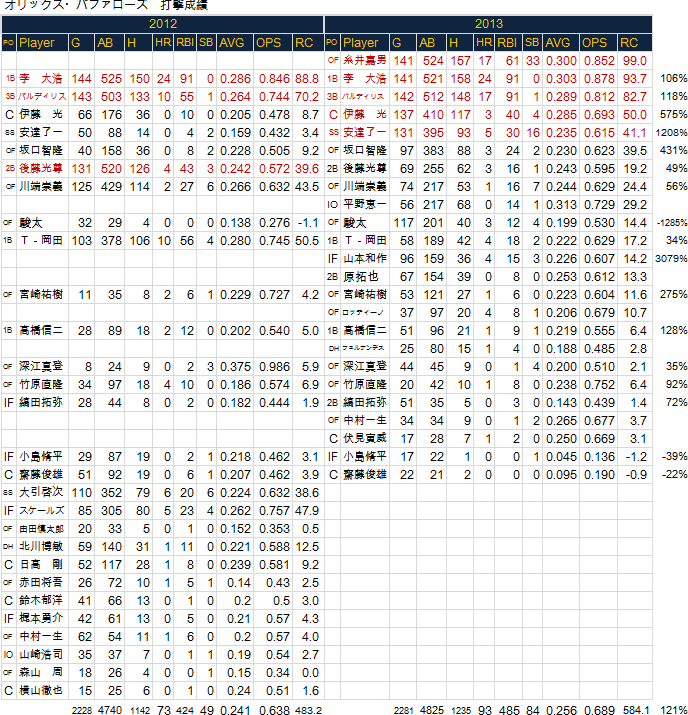Select 高橋信二 in the 2013 table
The width and height of the screenshot is (688, 715).
point(365,331)
